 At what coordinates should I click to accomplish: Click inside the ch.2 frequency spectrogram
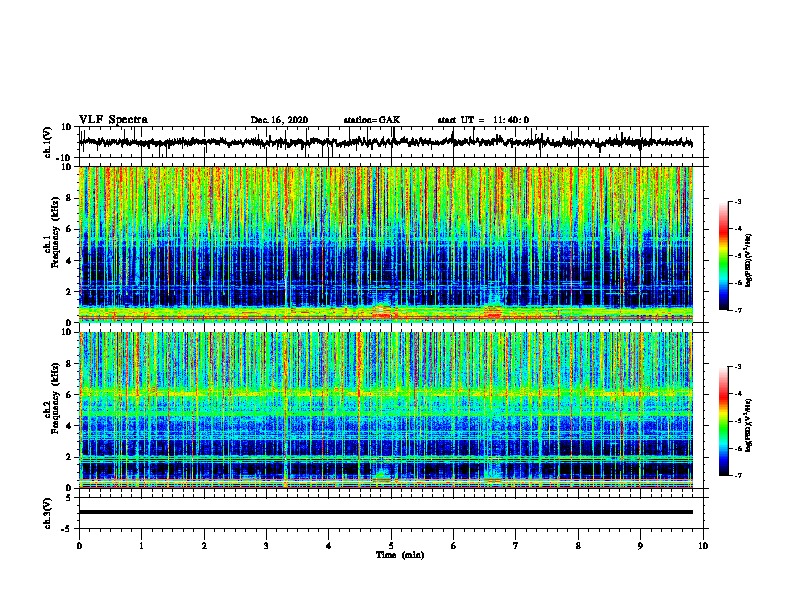coord(385,410)
